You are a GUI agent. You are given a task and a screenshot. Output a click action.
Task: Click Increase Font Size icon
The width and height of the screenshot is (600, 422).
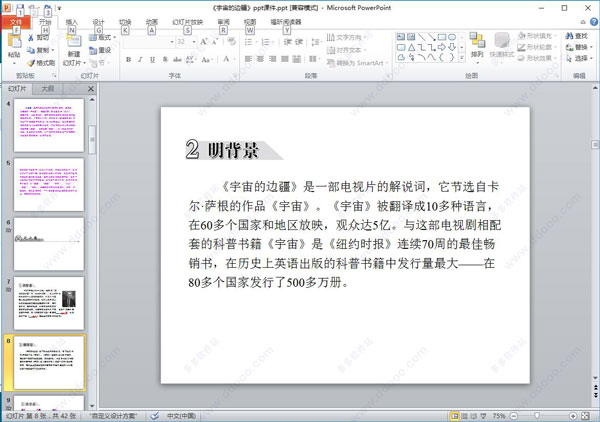pyautogui.click(x=204, y=41)
